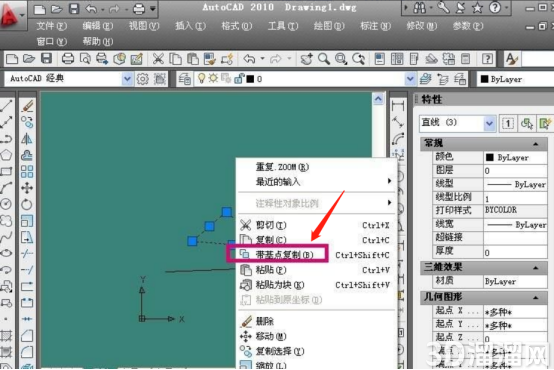Image resolution: width=554 pixels, height=370 pixels.
Task: Click the Linear dimension tool
Action: tap(398, 106)
